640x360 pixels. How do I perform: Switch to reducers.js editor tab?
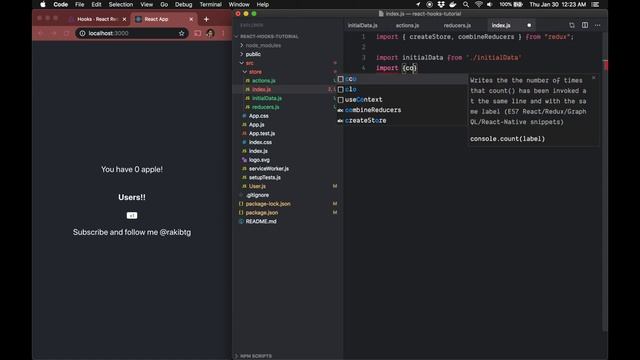point(457,25)
